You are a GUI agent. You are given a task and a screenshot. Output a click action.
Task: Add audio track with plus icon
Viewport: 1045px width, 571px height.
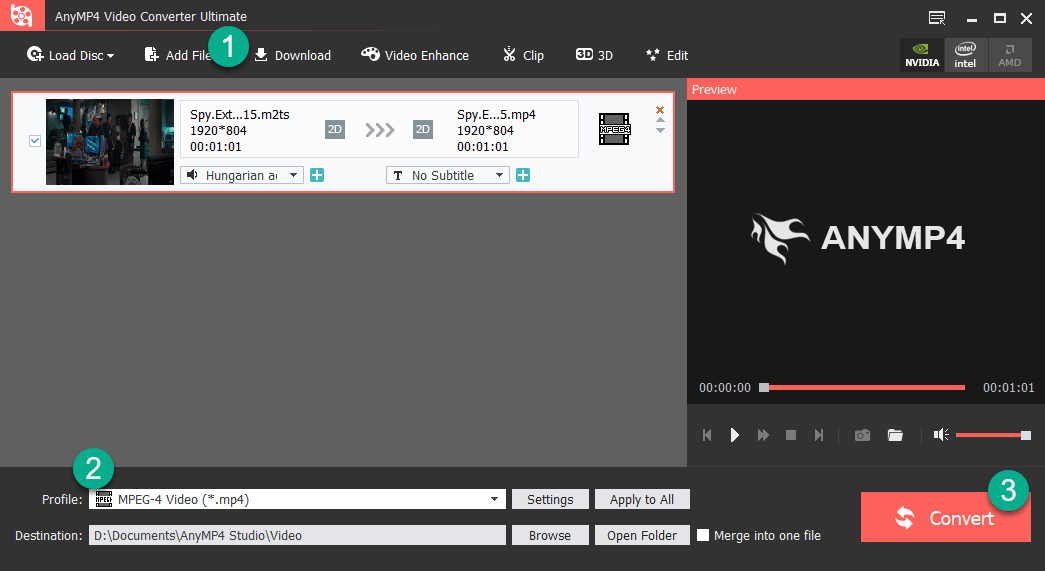(x=317, y=175)
